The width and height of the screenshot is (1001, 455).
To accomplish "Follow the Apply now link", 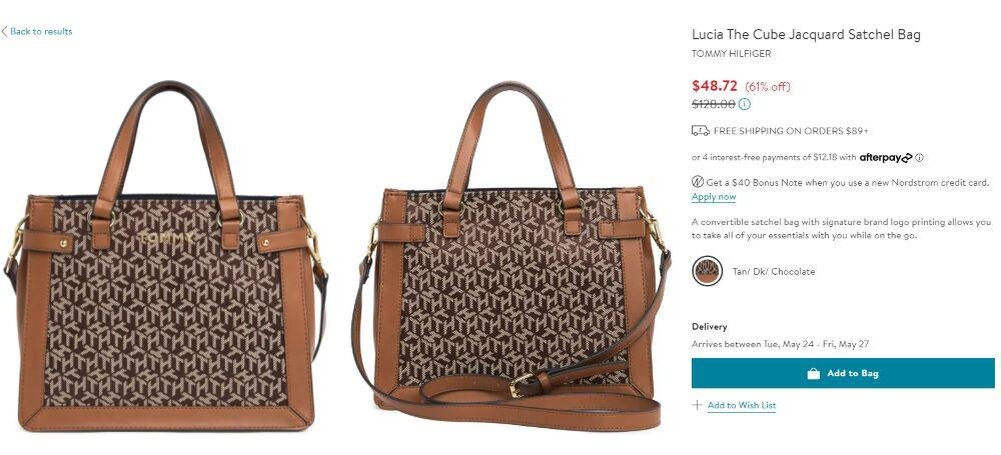I will pos(714,197).
